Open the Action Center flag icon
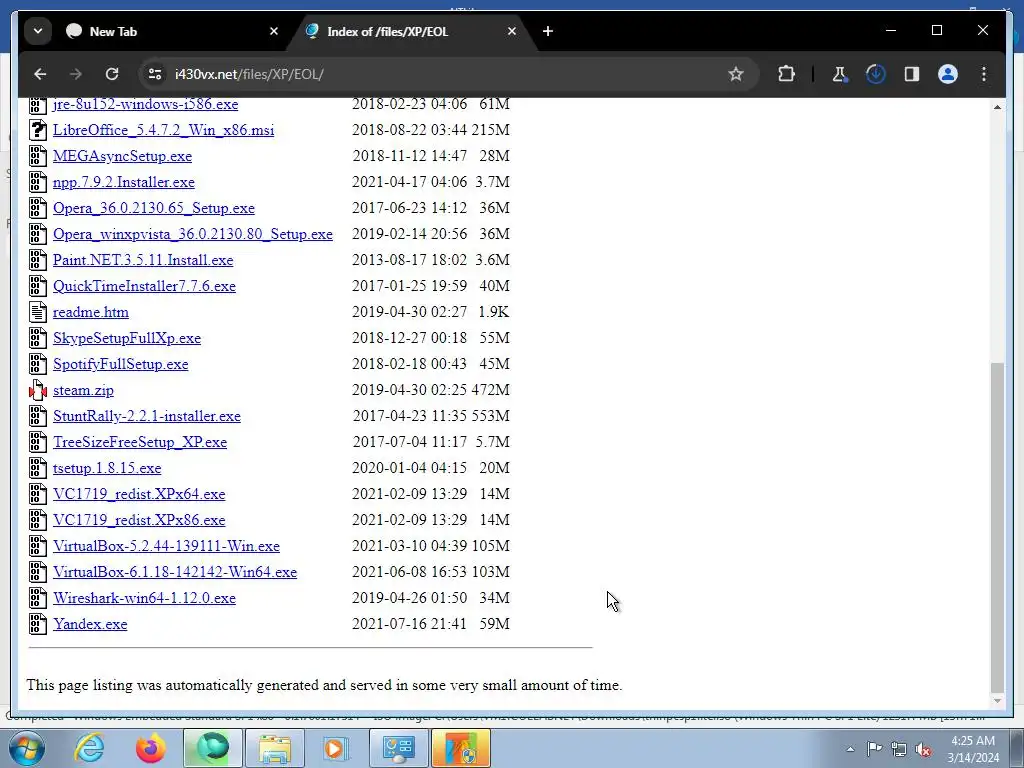The image size is (1024, 768). point(874,749)
